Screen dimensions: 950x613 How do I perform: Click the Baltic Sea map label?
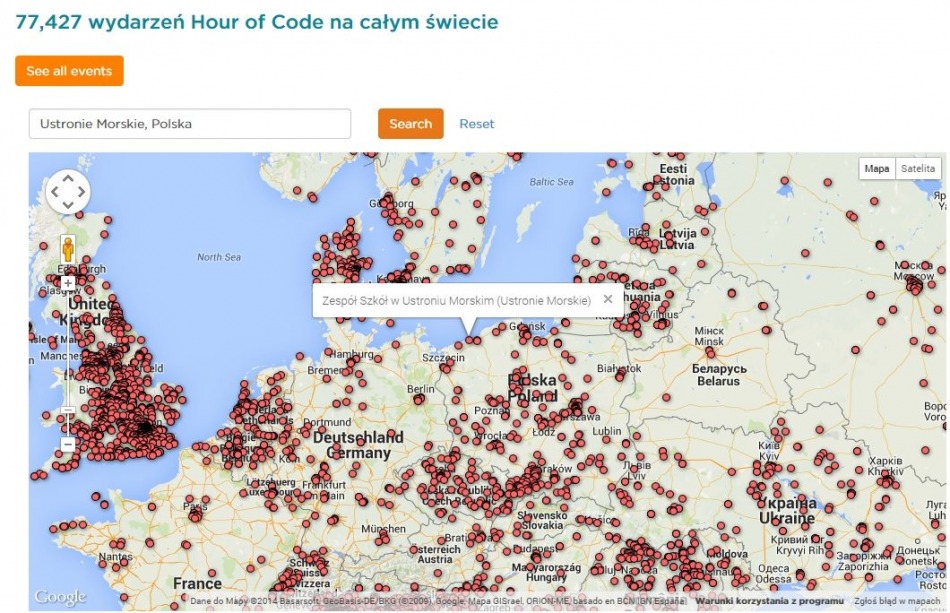551,181
